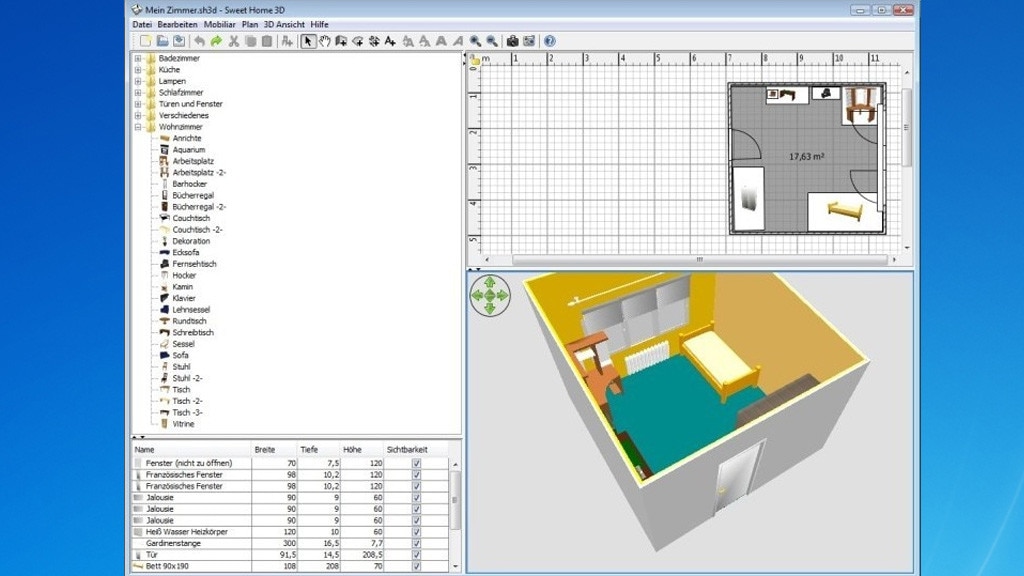The width and height of the screenshot is (1024, 576).
Task: Toggle visibility of Fenster (nicht zu öffnen)
Action: pyautogui.click(x=416, y=463)
